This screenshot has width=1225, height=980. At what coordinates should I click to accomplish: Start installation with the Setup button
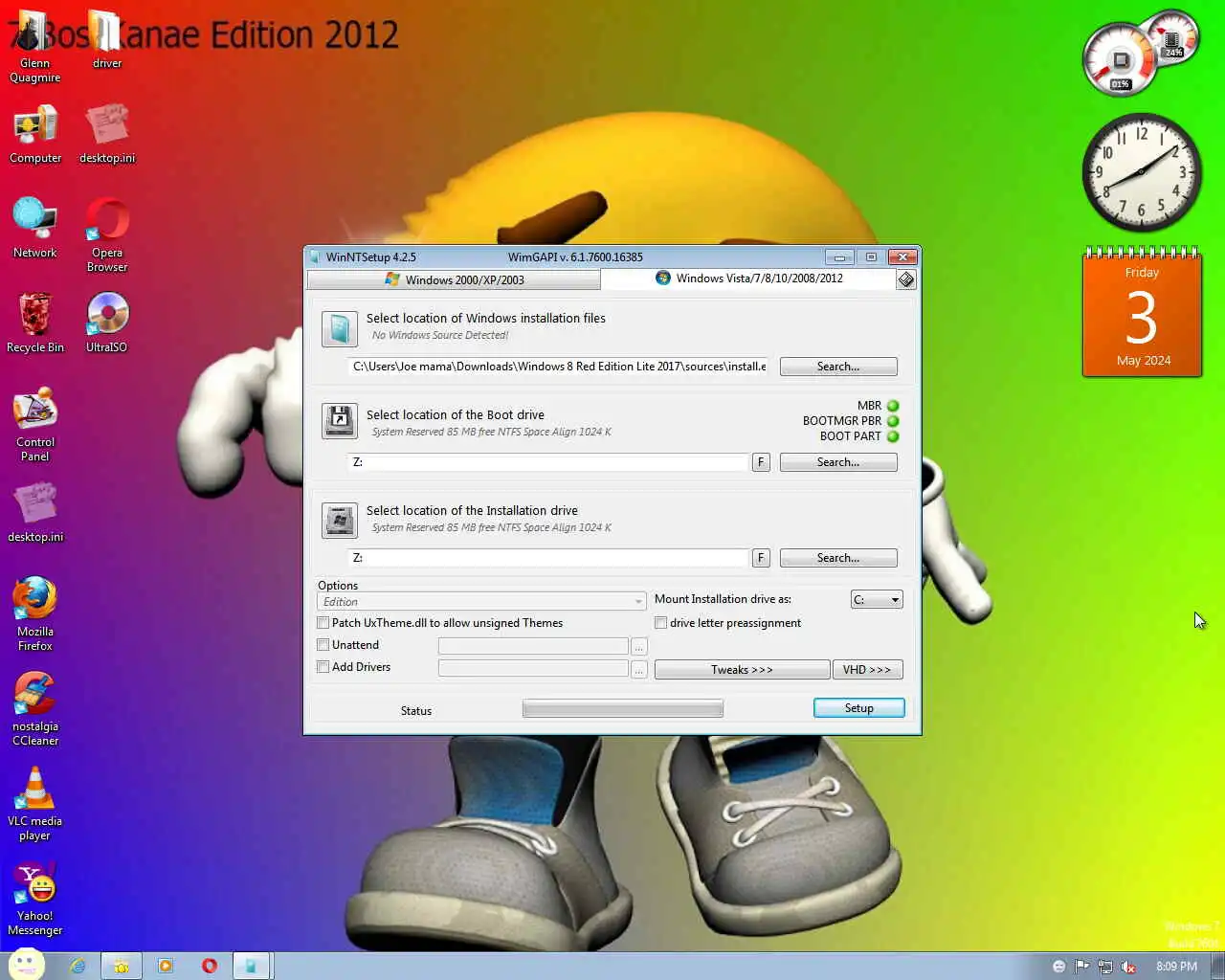(859, 708)
